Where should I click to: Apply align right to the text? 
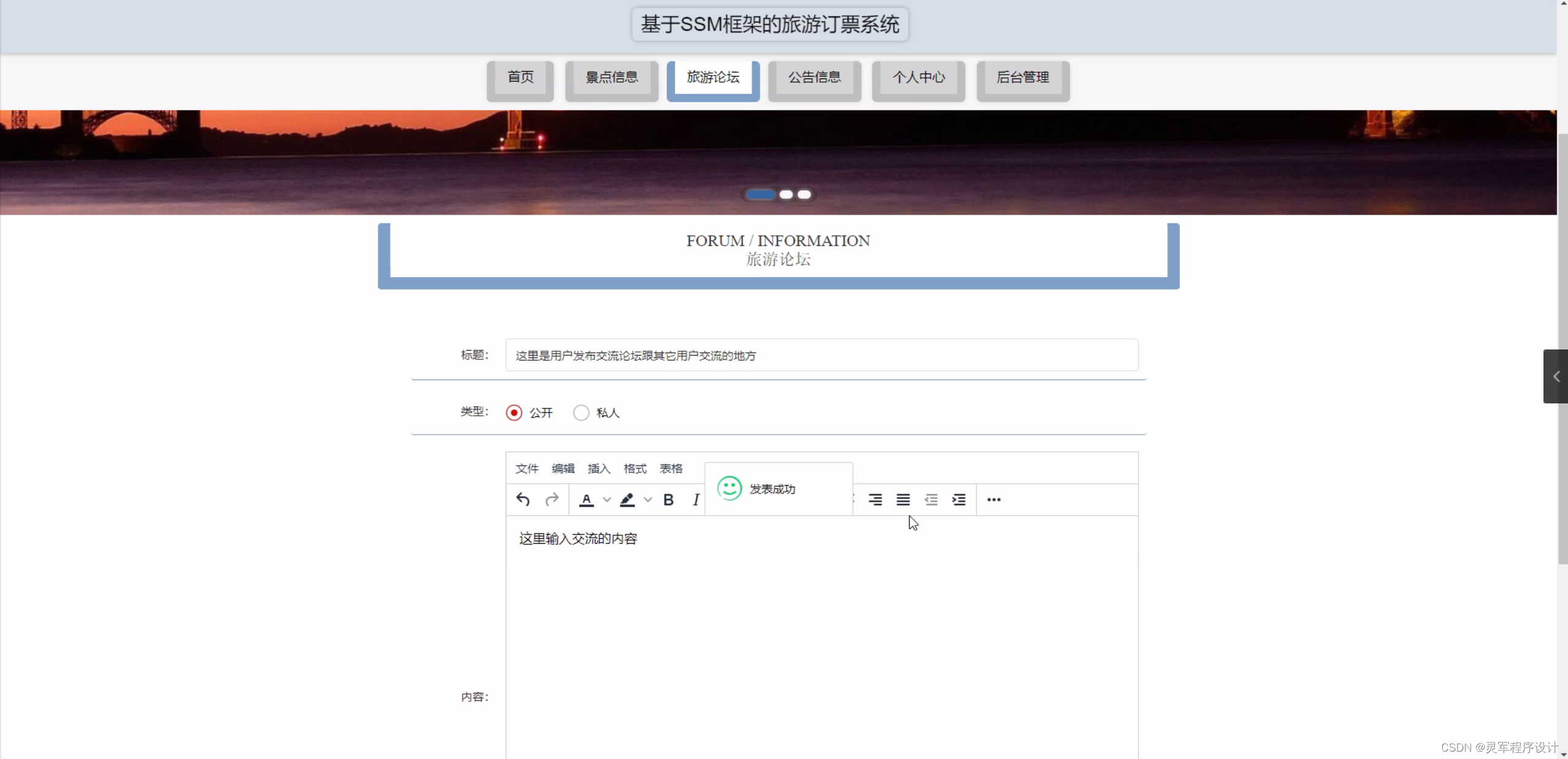[875, 500]
